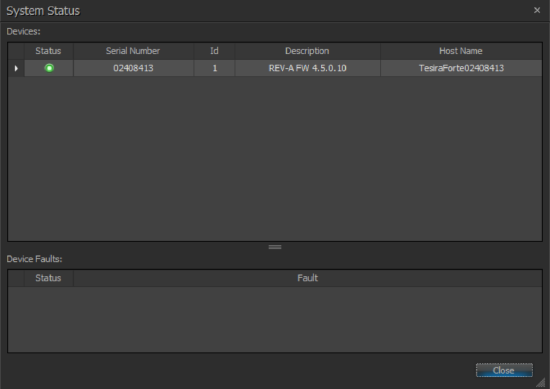Viewport: 550px width, 389px height.
Task: Click the splitter handle between Devices and Faults
Action: (x=275, y=247)
